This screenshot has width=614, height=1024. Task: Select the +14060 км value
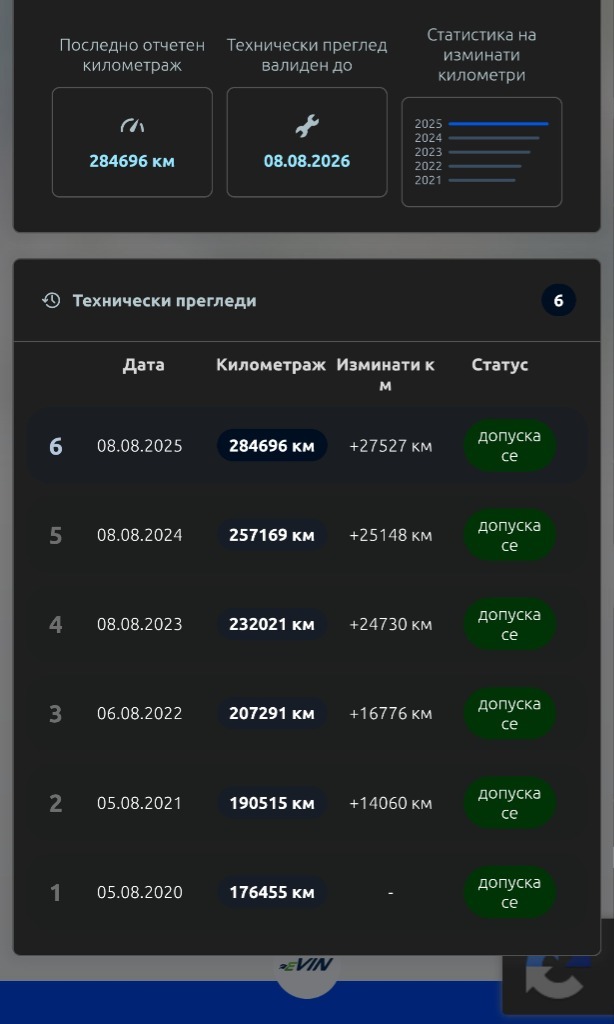391,803
